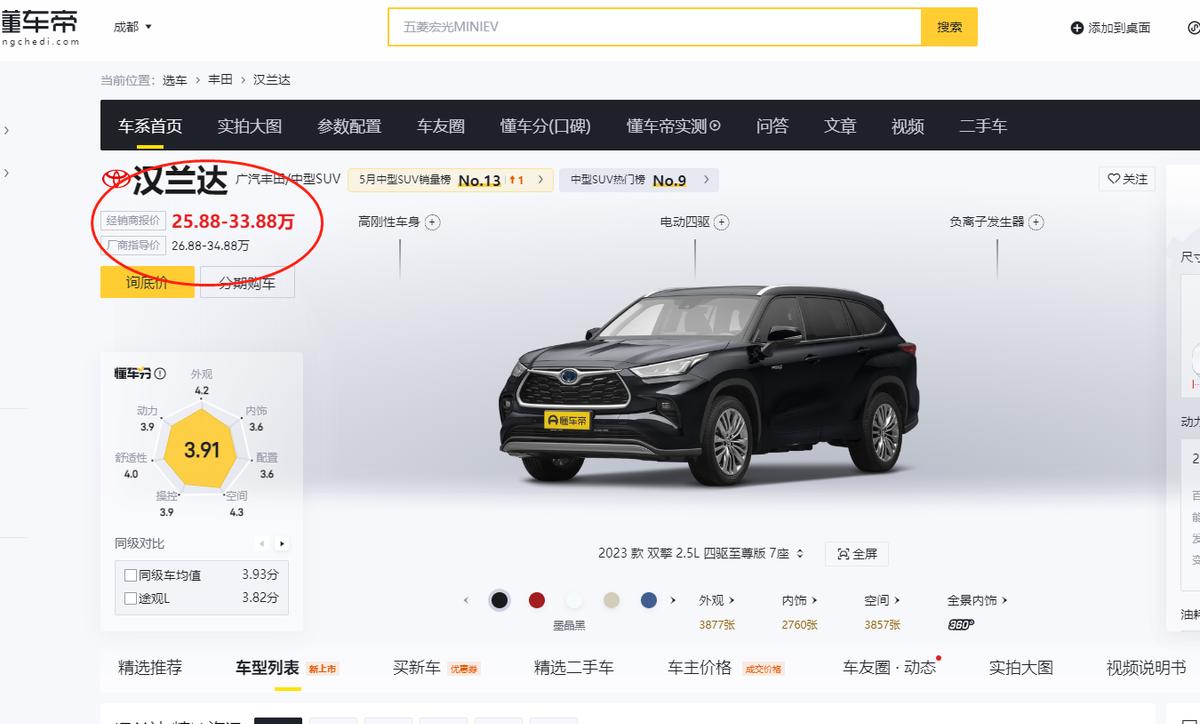Screen dimensions: 1200x724
Task: Select the blue color swatch
Action: (649, 600)
